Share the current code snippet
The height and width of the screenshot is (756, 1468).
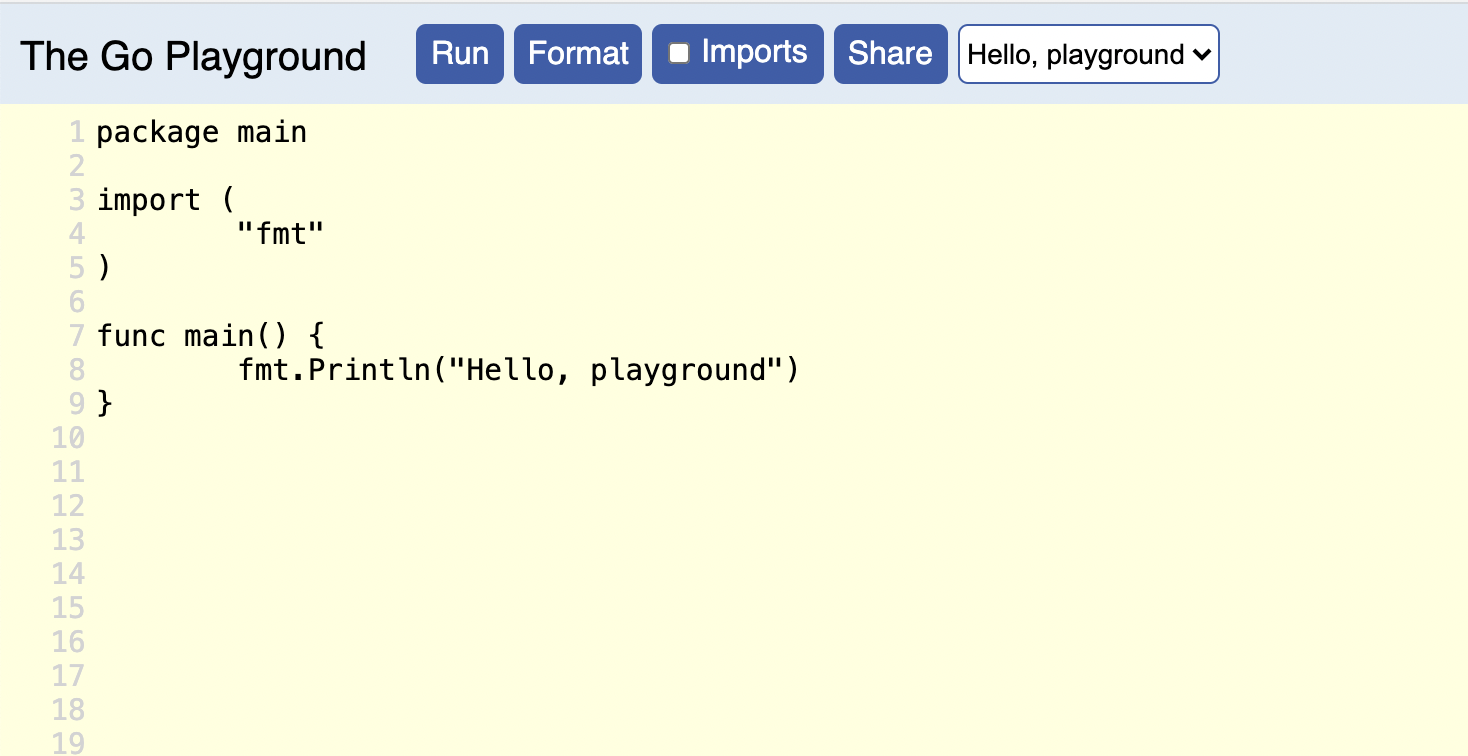point(889,54)
